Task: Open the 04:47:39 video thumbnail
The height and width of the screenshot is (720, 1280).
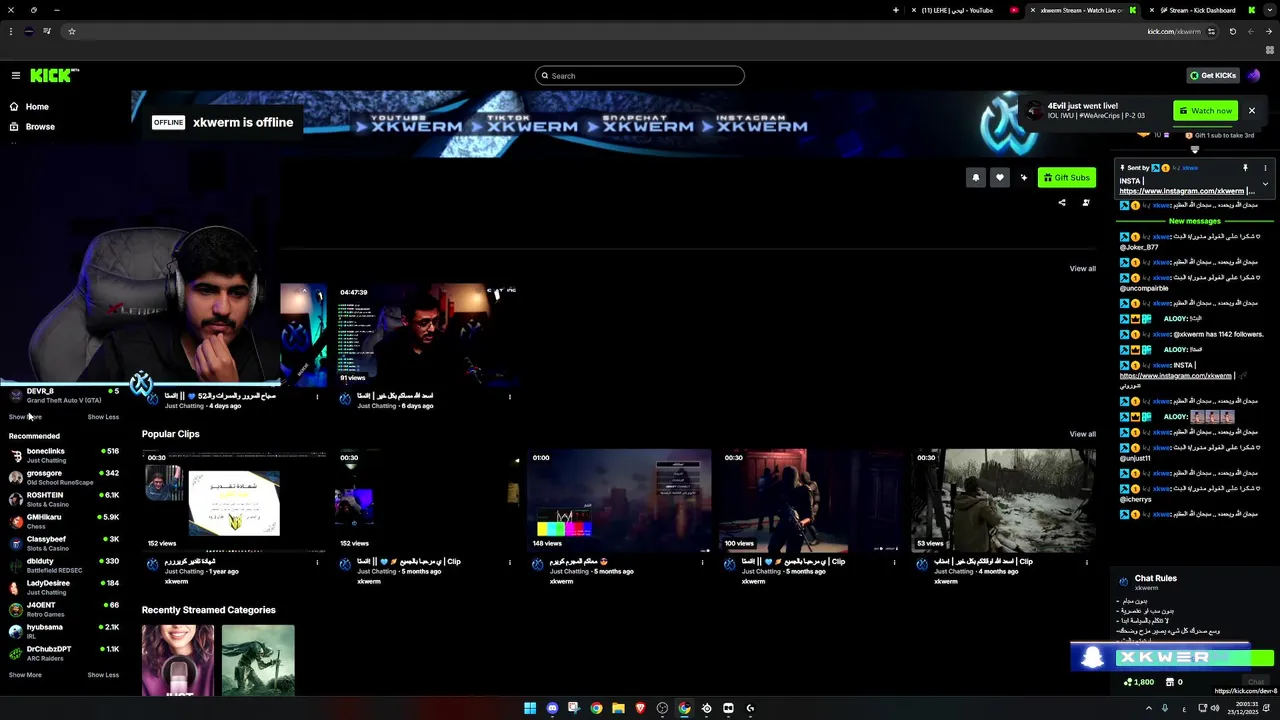Action: pos(426,335)
